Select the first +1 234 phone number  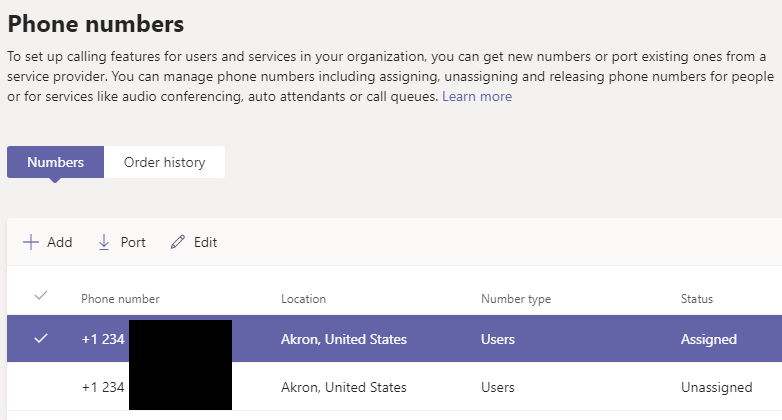103,339
